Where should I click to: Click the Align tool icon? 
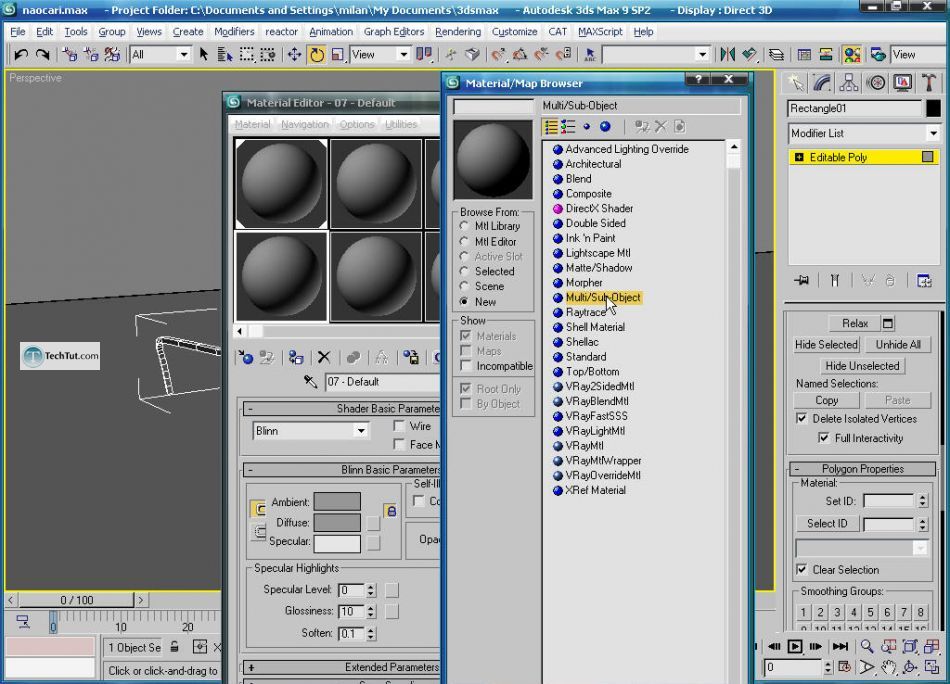(x=750, y=55)
